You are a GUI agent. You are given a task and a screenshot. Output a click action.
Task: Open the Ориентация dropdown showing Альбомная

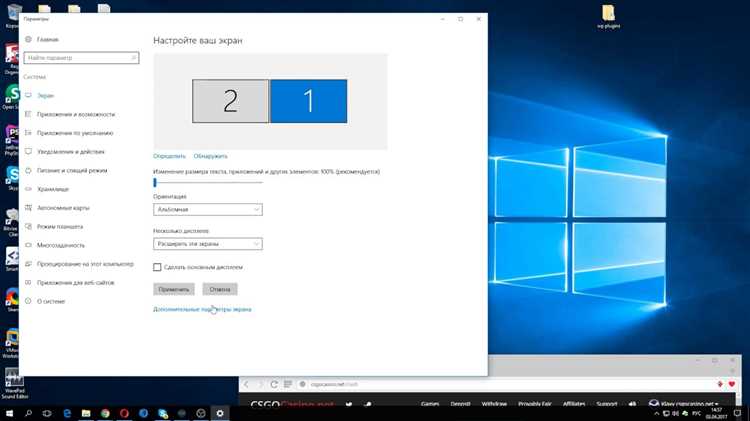[x=208, y=210]
